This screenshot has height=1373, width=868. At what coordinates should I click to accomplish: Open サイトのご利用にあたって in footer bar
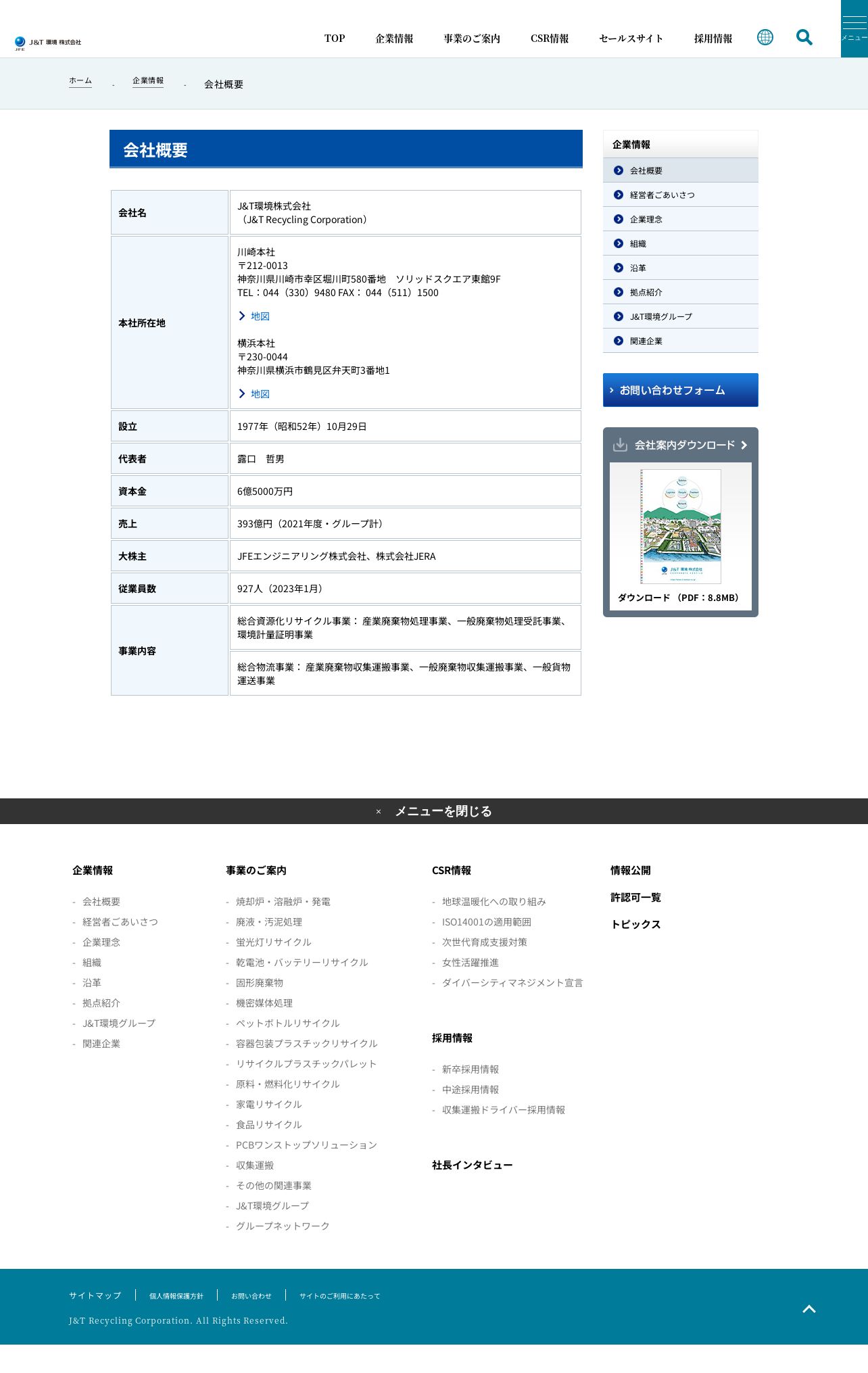click(x=340, y=1296)
